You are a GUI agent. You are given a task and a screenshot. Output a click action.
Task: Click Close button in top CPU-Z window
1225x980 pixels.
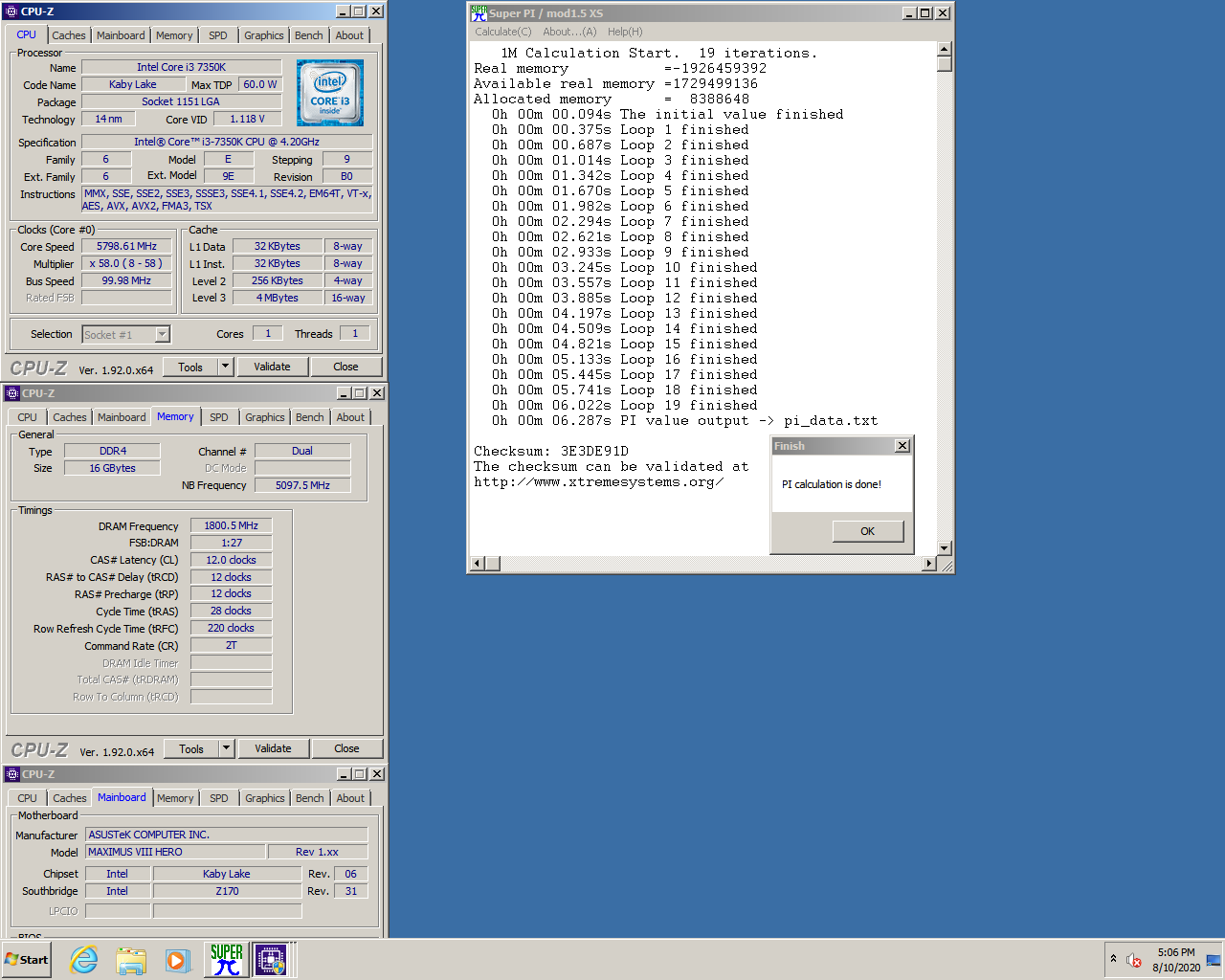(x=345, y=367)
